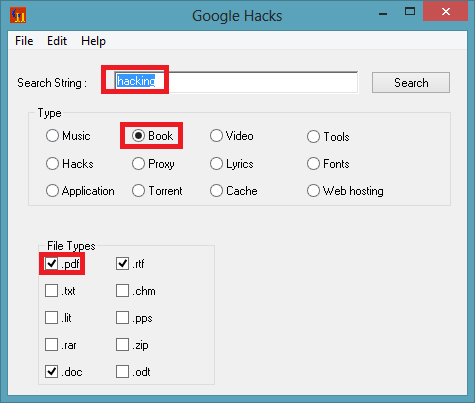The width and height of the screenshot is (475, 403).
Task: Check the .zip file type checkbox
Action: coord(122,345)
